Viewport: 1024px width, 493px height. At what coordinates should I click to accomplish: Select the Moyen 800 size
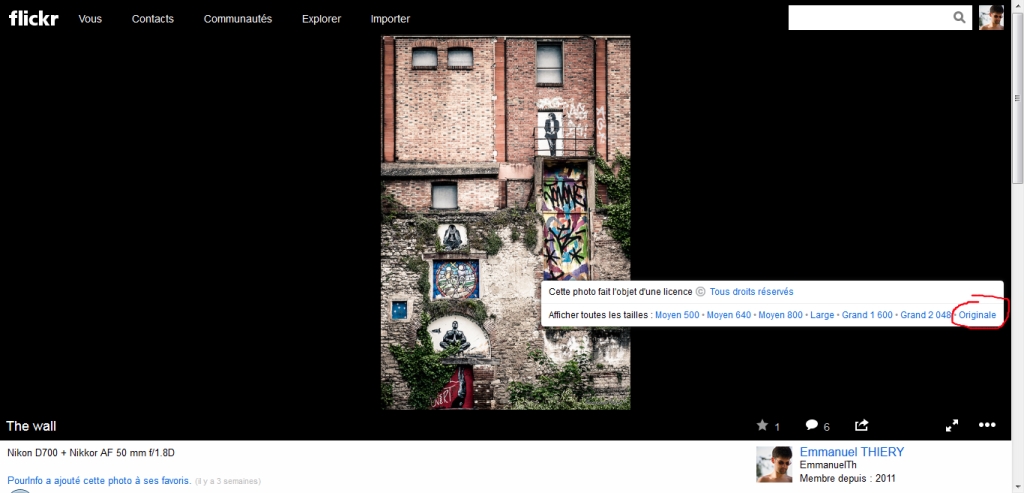(x=780, y=315)
